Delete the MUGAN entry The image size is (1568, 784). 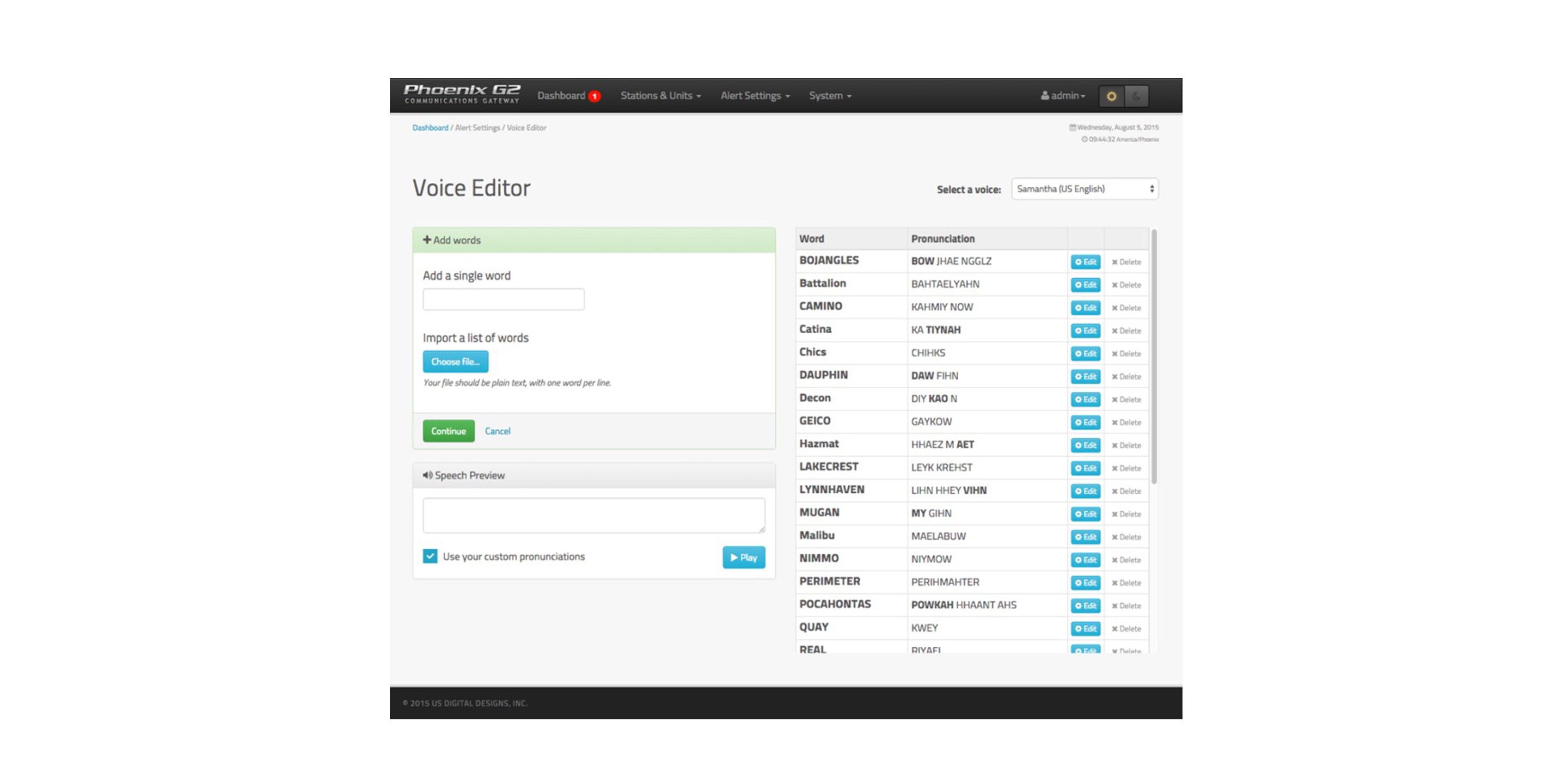point(1126,514)
